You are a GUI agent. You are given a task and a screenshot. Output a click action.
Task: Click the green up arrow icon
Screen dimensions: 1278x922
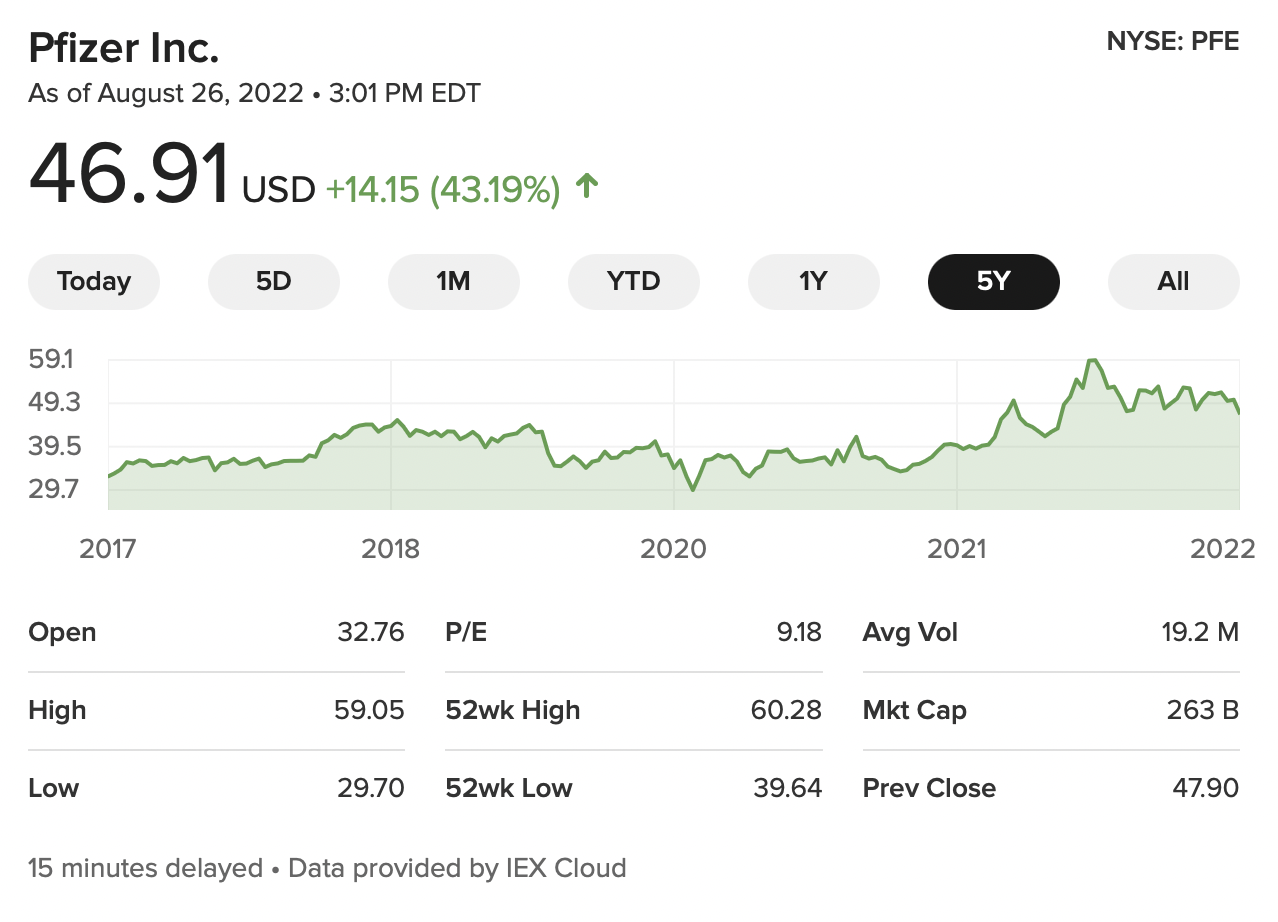(587, 186)
